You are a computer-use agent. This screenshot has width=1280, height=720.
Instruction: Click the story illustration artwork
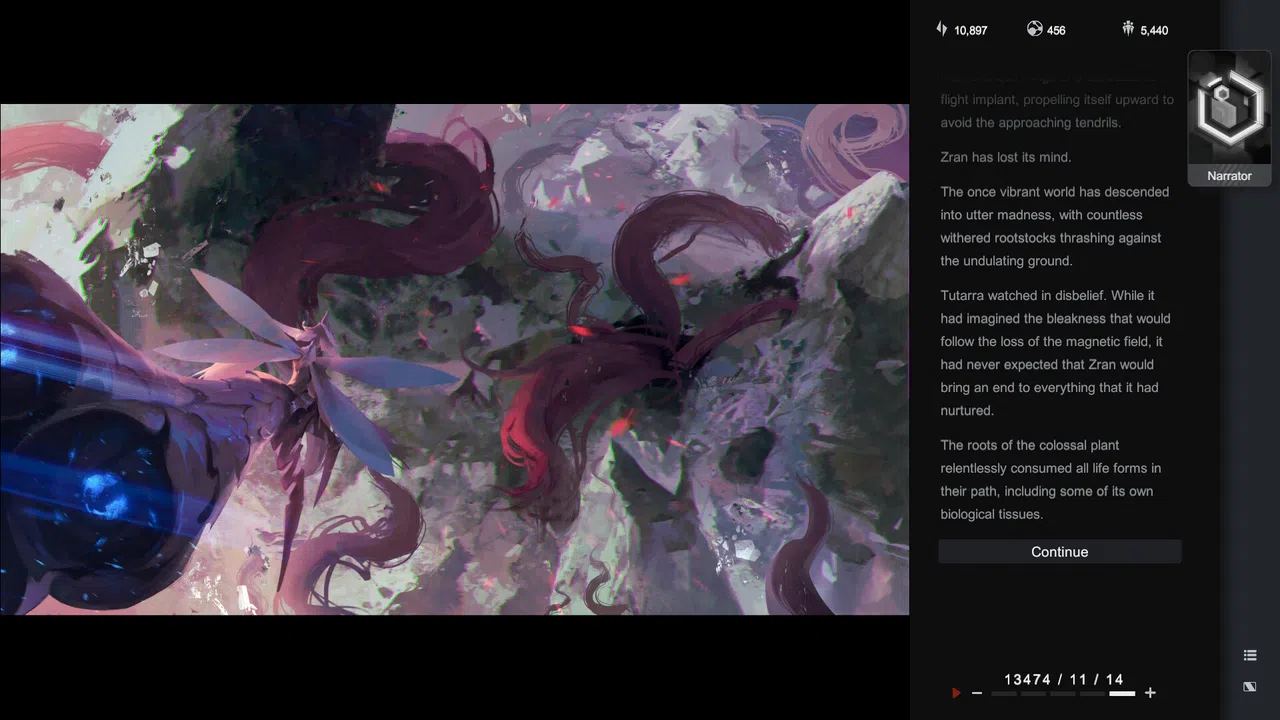coord(454,359)
